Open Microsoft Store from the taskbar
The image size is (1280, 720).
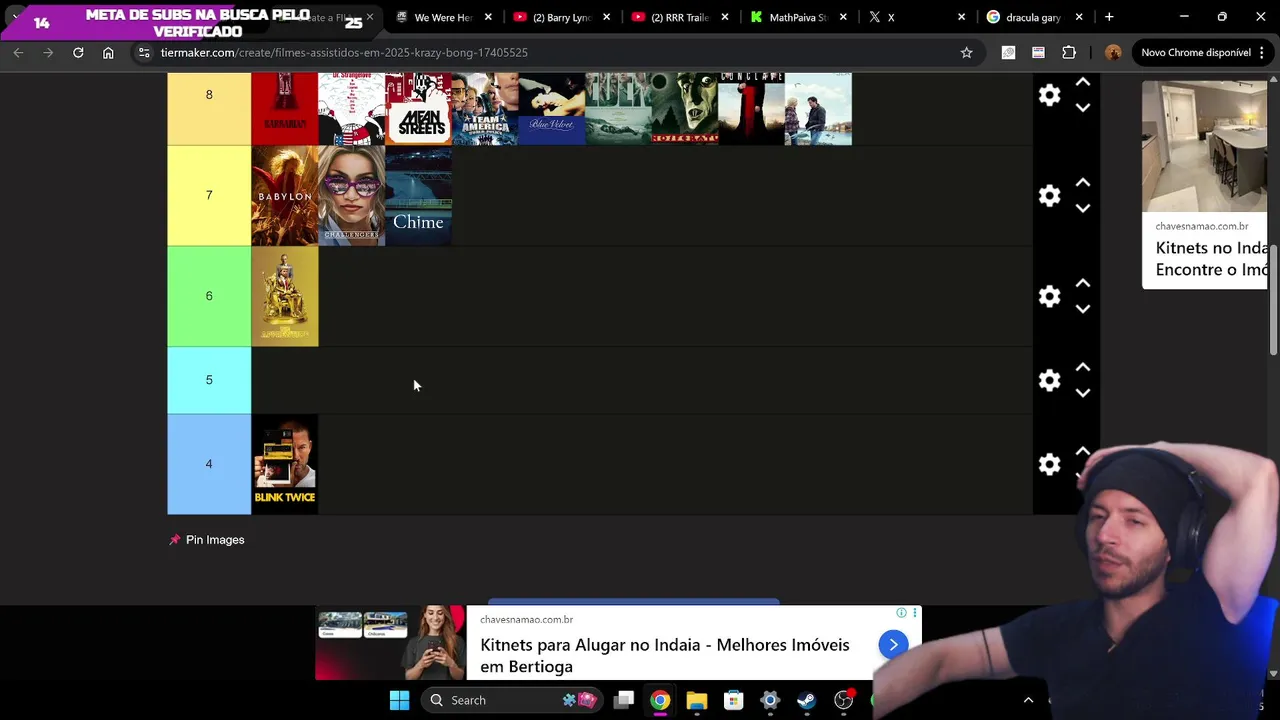coord(734,700)
